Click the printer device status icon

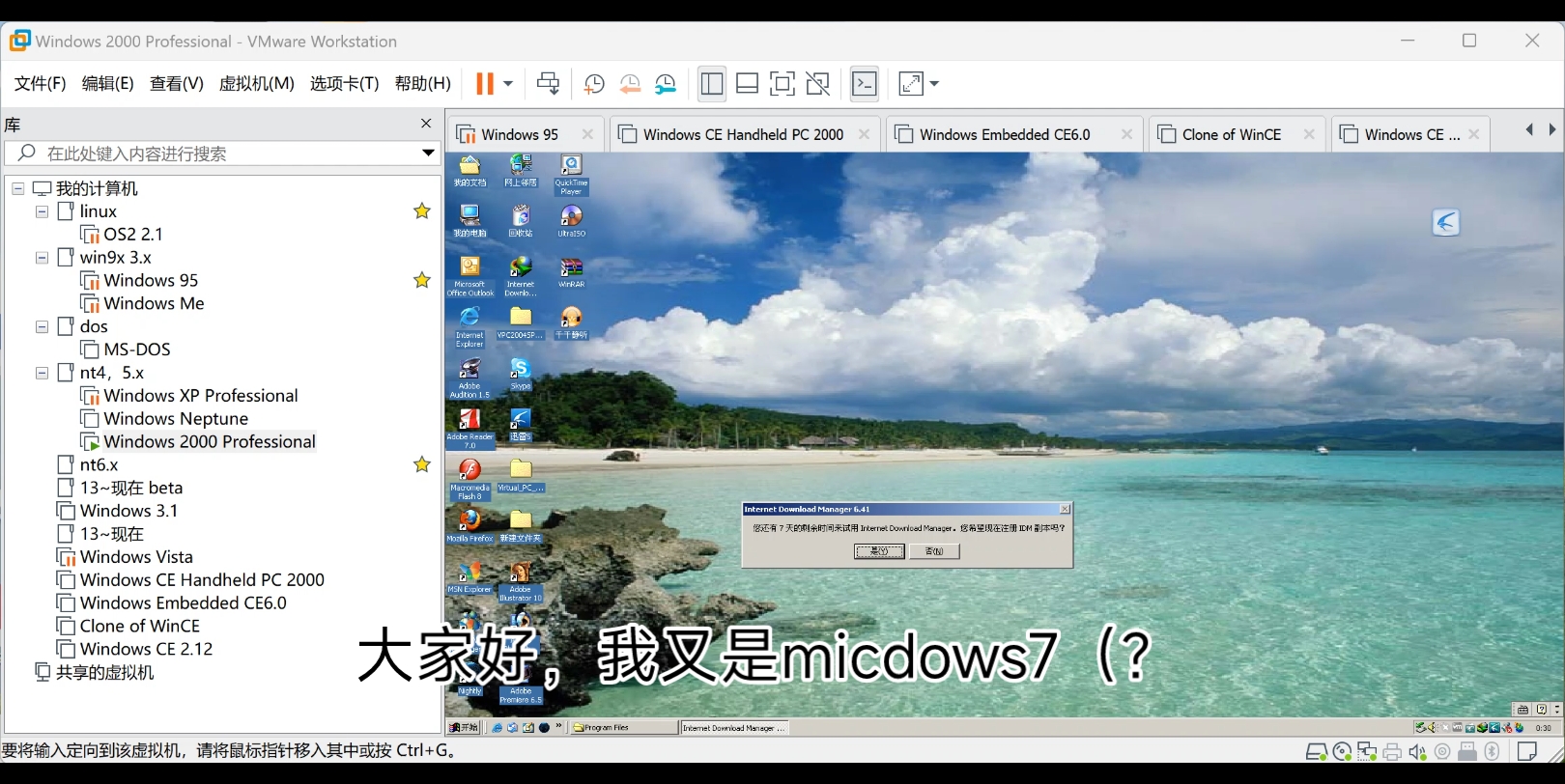point(1392,752)
